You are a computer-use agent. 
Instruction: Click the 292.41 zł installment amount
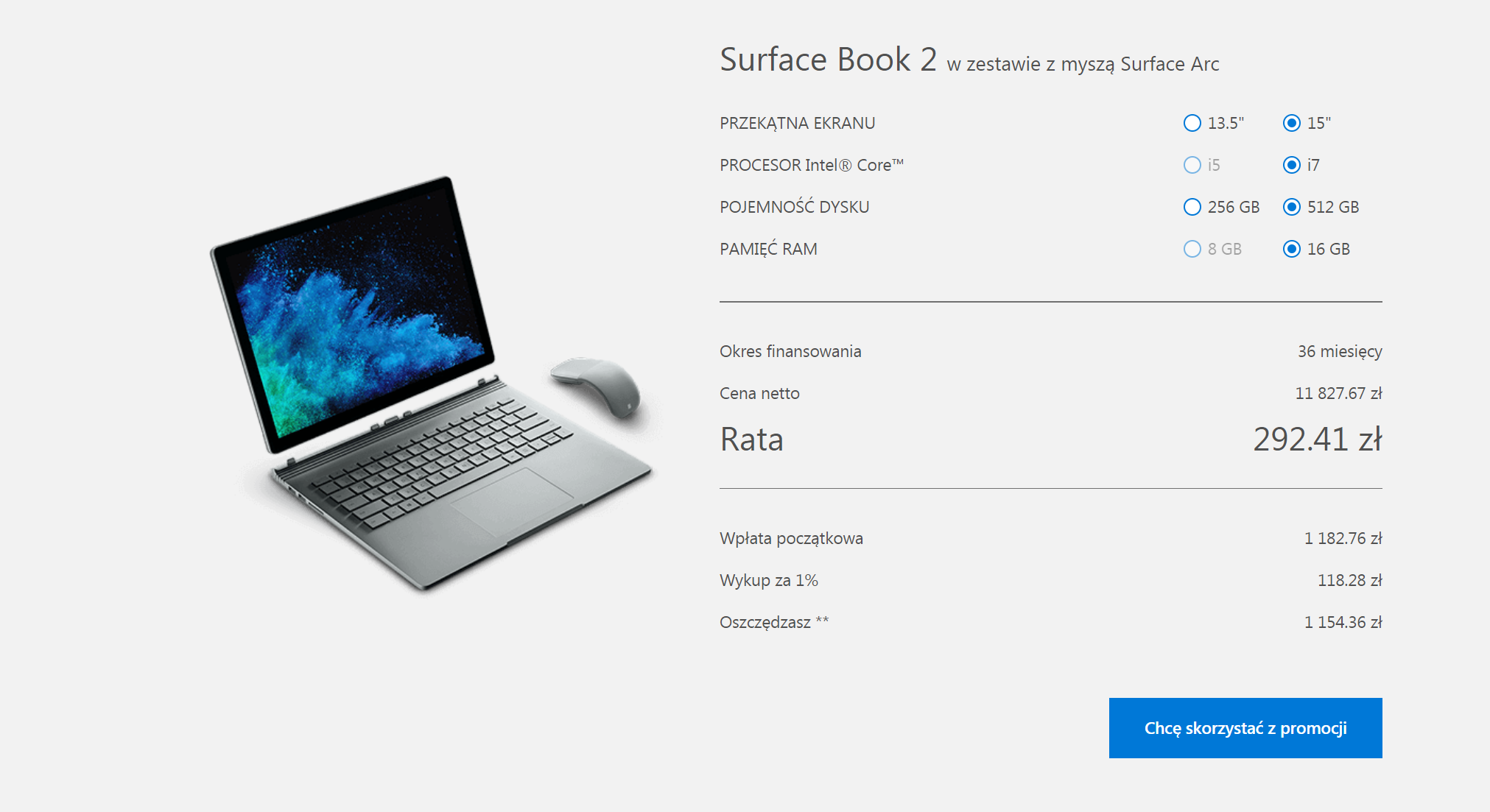point(1318,439)
